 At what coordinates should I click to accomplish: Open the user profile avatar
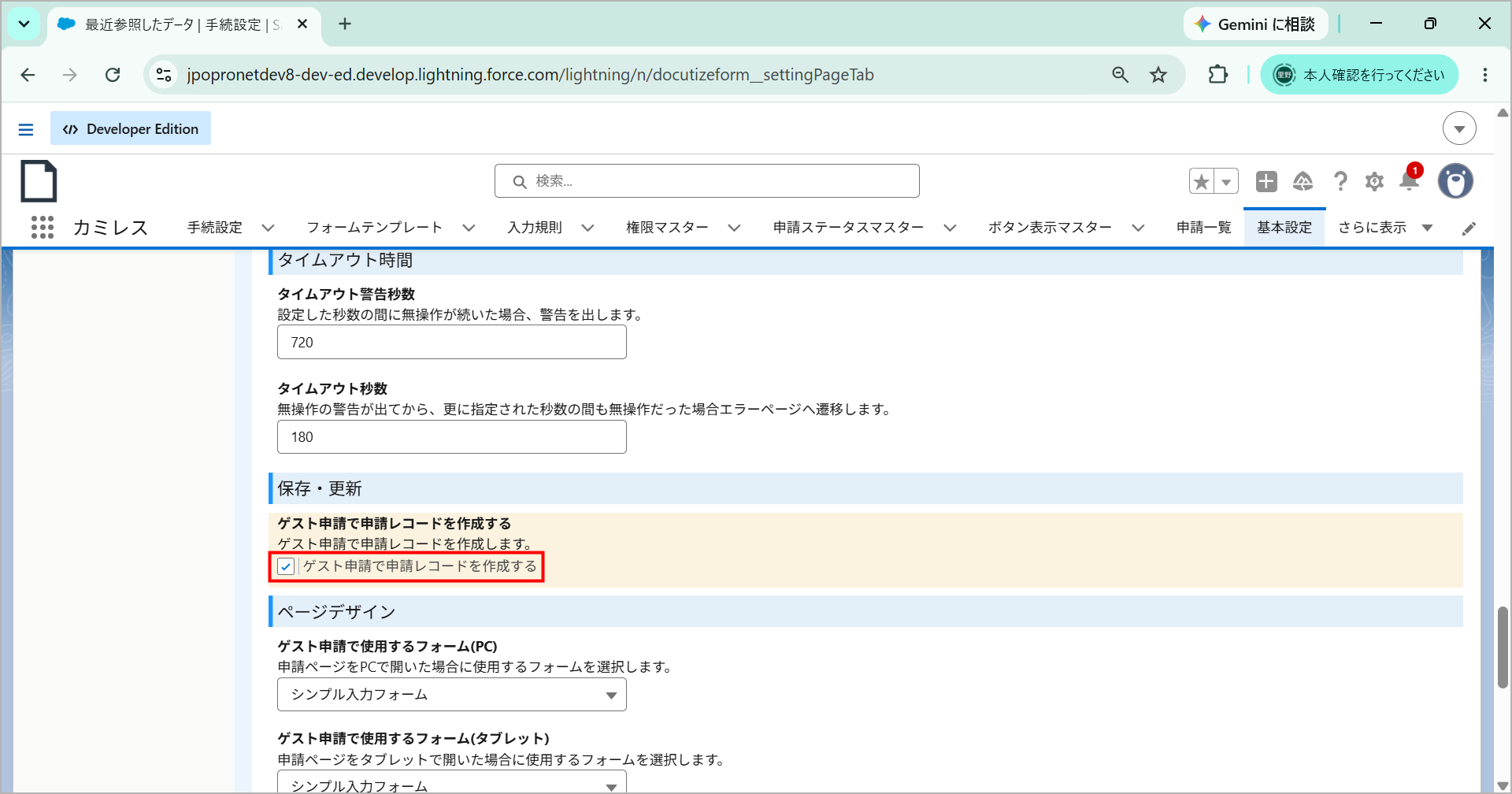pos(1455,181)
